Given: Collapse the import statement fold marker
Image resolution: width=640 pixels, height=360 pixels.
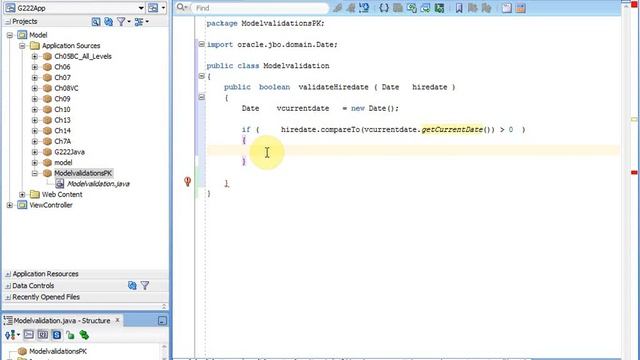Looking at the screenshot, I should coord(201,44).
